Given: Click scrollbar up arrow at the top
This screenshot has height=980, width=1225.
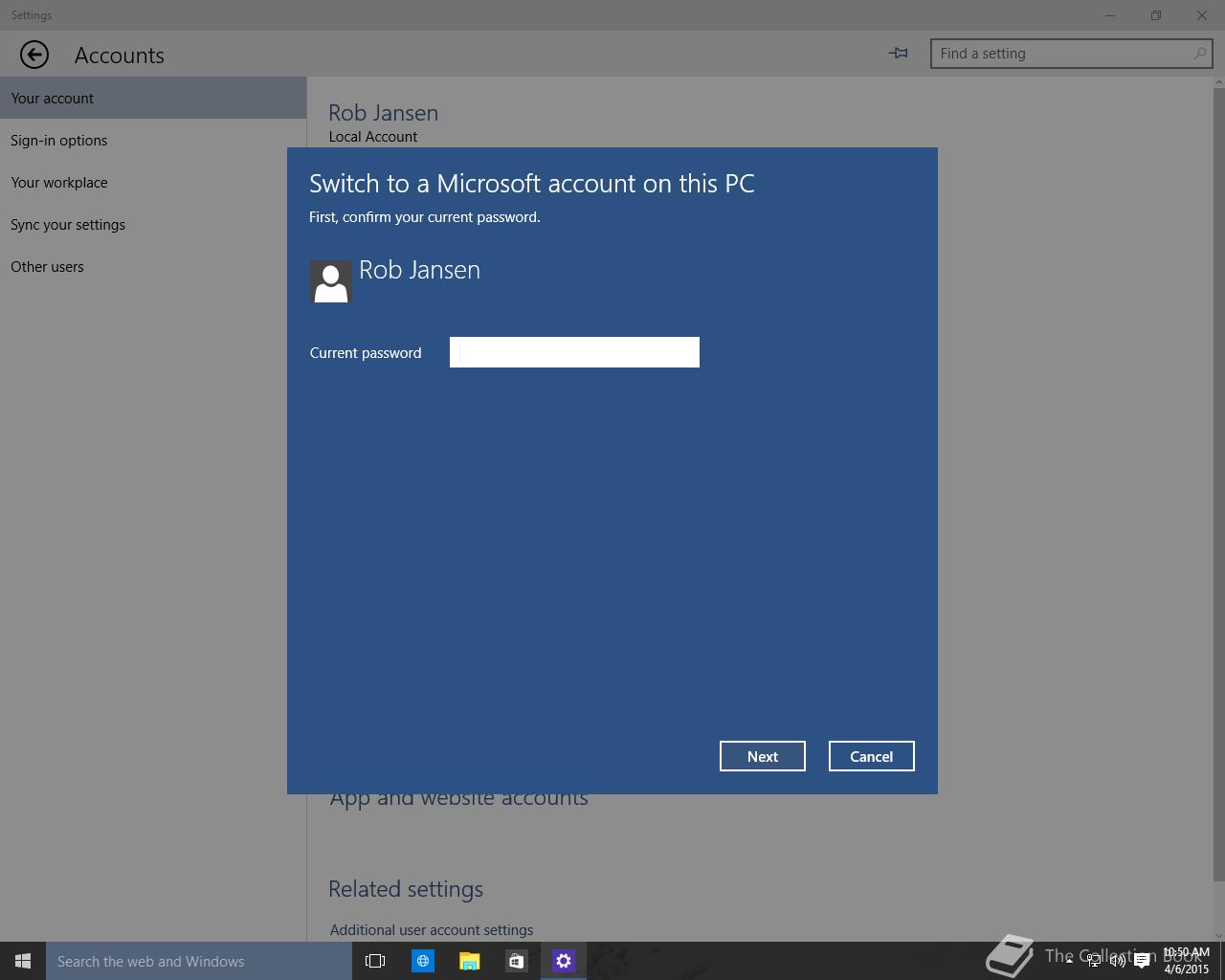Looking at the screenshot, I should coord(1218,82).
